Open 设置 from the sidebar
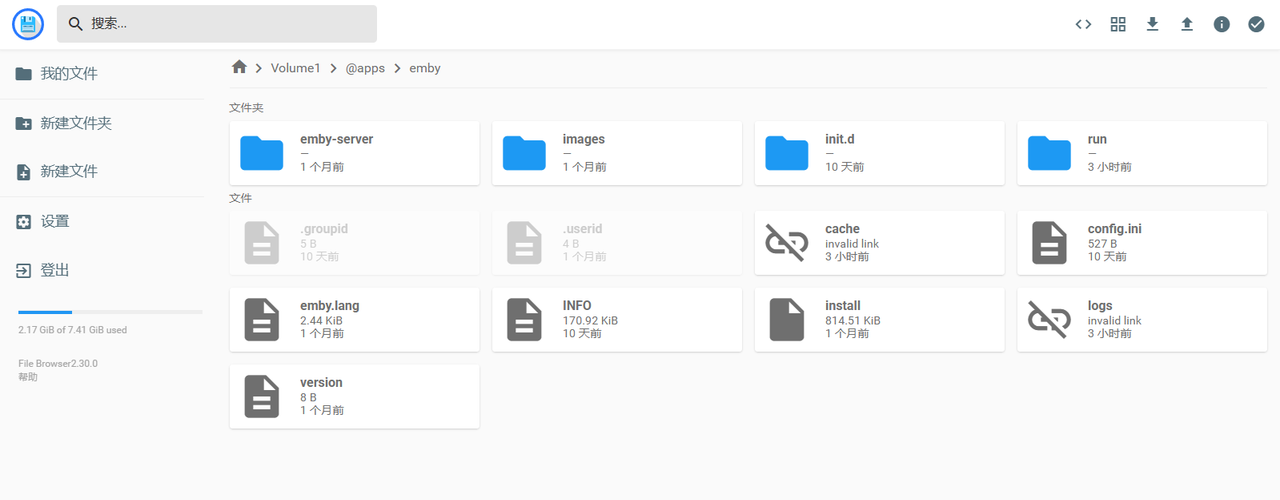Screen dimensions: 1280x500 pos(102,222)
